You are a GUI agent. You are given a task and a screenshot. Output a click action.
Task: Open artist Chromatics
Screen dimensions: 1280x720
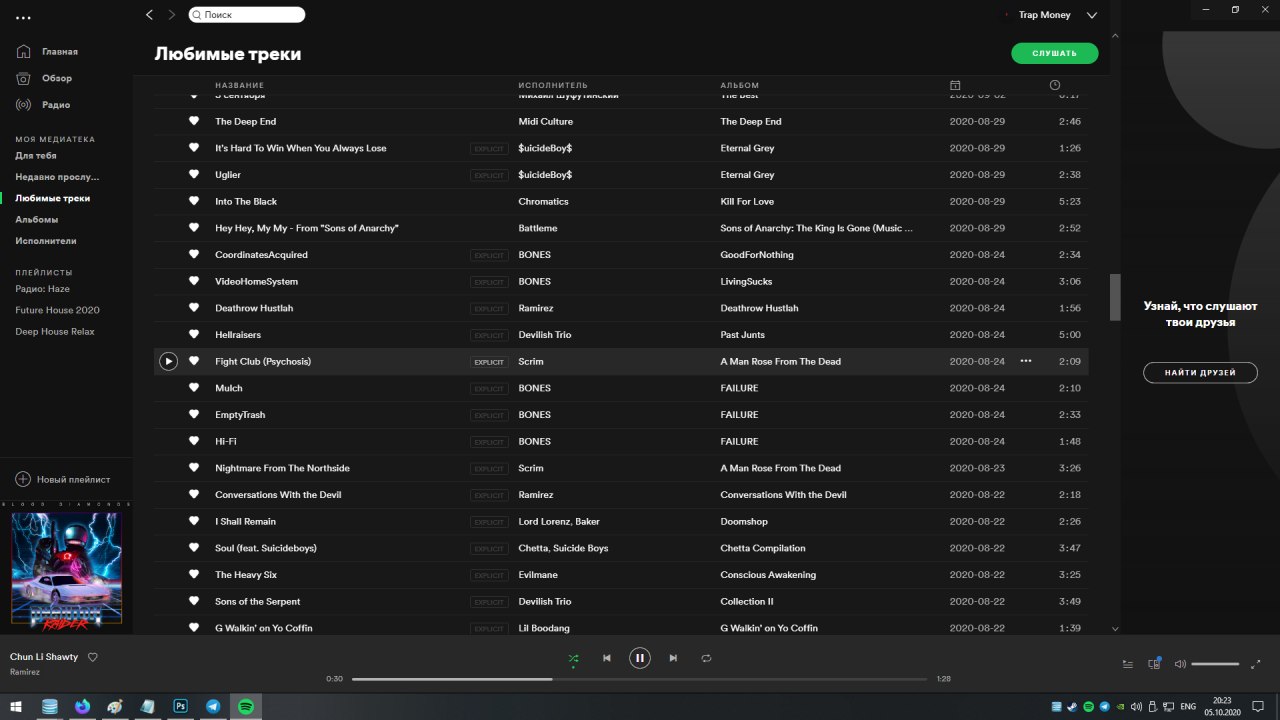click(543, 201)
